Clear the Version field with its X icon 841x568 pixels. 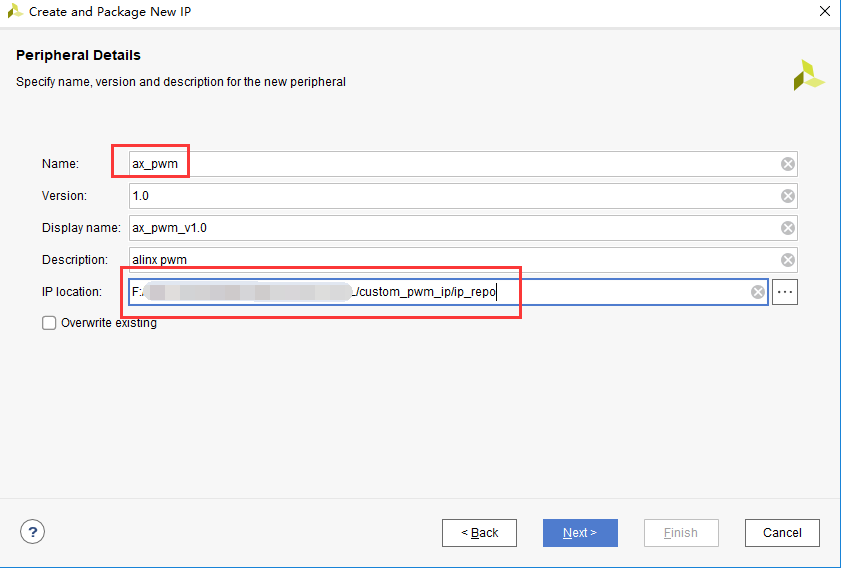[x=787, y=196]
